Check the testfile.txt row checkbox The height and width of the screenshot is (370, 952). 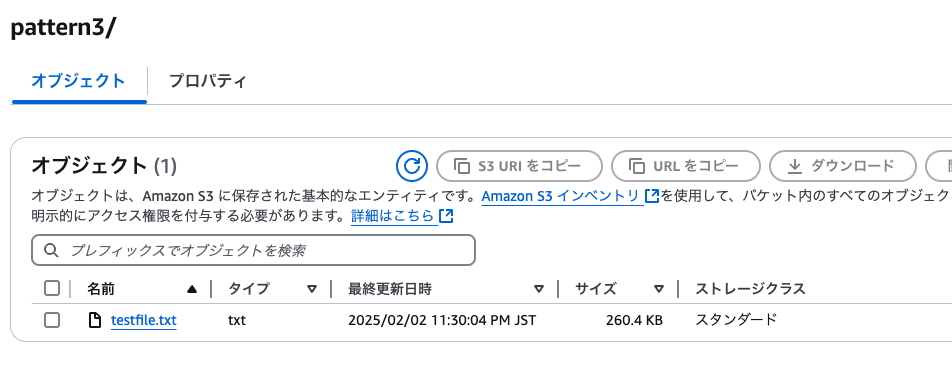52,320
